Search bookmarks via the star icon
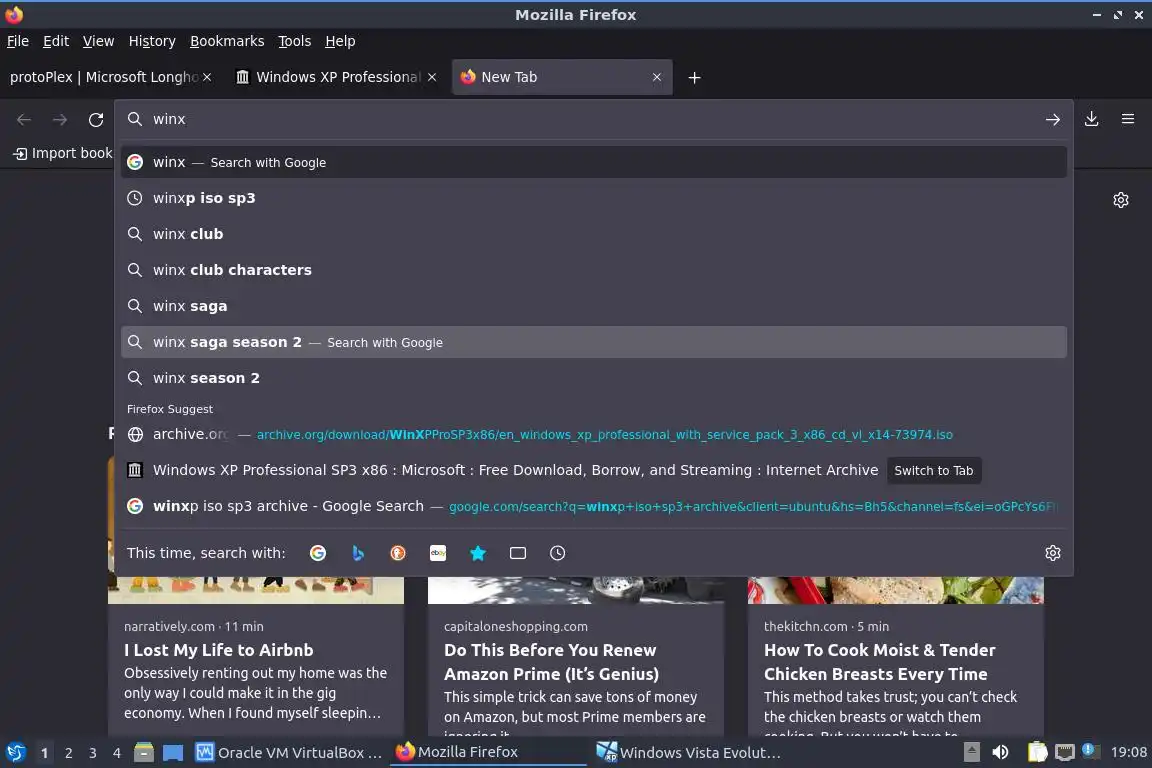Viewport: 1152px width, 768px height. click(x=478, y=553)
